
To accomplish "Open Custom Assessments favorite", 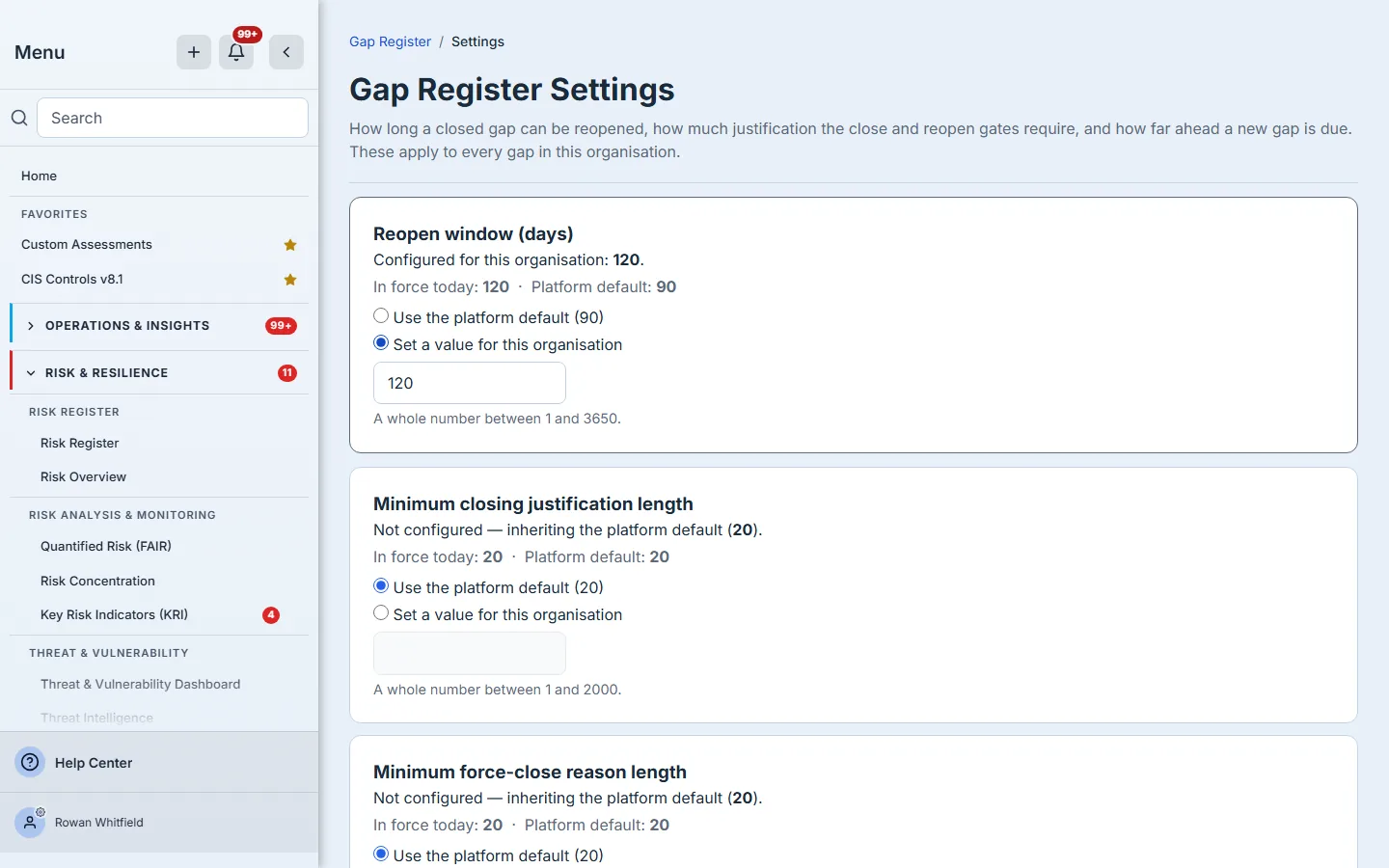I will tap(87, 245).
